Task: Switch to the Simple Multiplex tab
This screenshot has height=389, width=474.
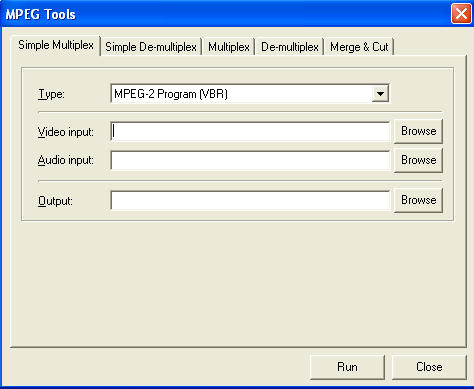Action: 56,45
